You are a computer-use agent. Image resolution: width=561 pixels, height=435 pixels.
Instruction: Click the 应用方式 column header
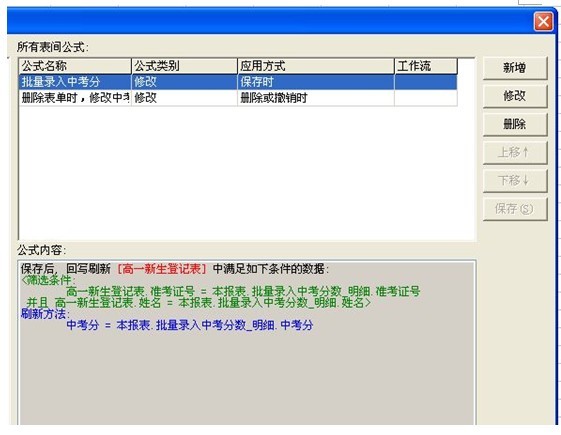316,66
